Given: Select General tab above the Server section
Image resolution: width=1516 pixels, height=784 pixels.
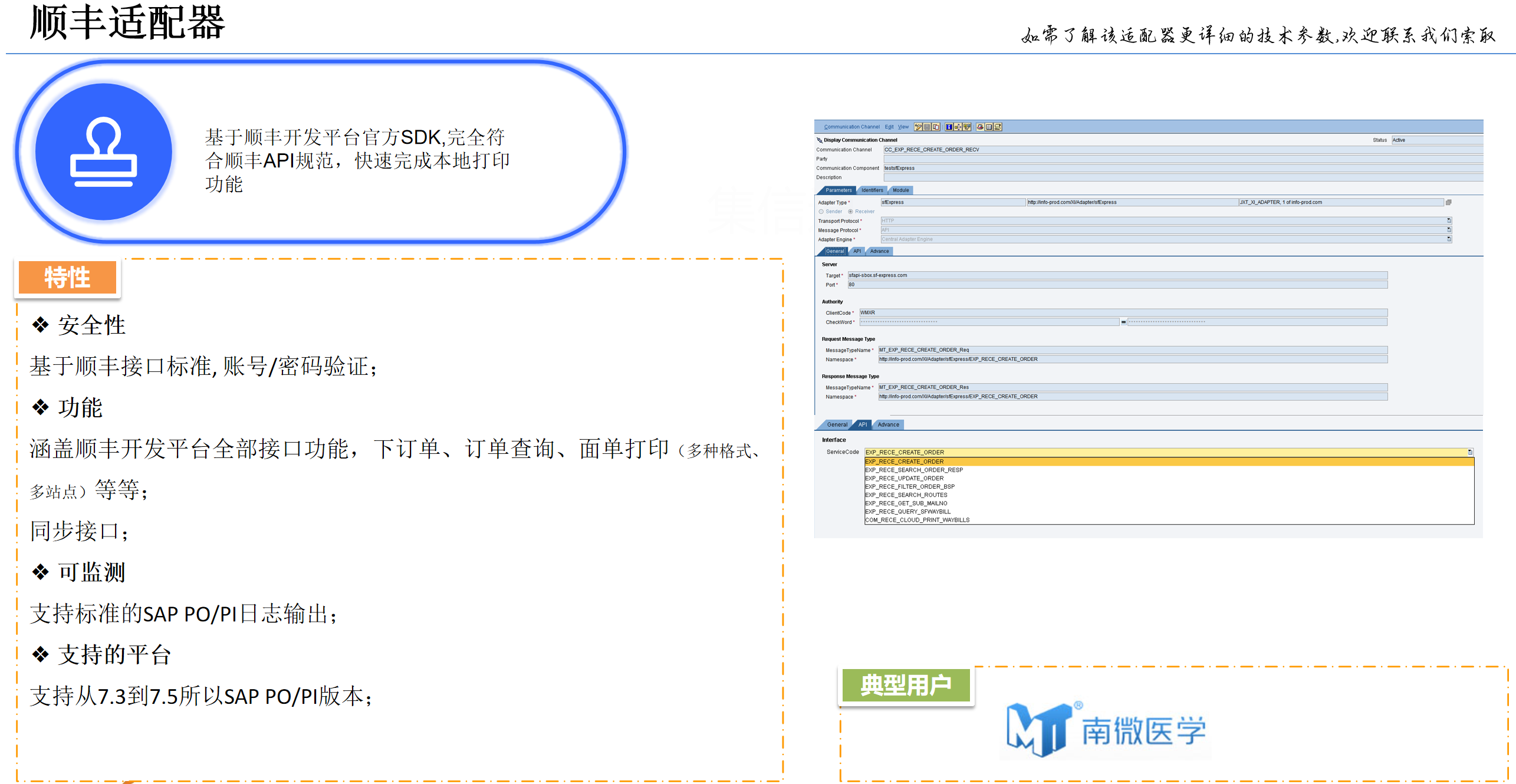Looking at the screenshot, I should (x=835, y=251).
